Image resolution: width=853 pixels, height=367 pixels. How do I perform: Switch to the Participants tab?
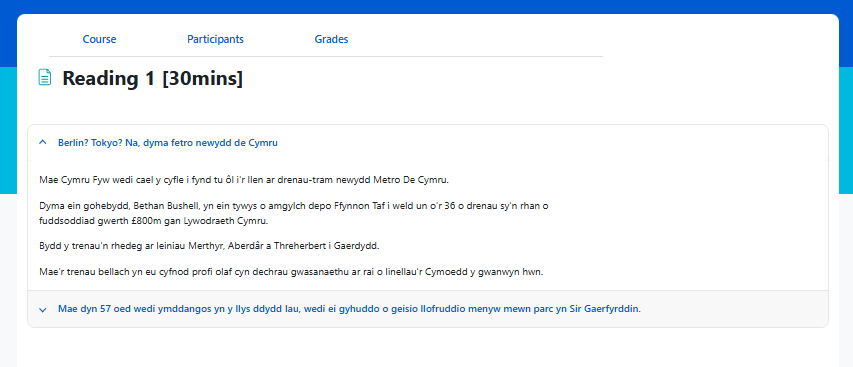point(215,39)
